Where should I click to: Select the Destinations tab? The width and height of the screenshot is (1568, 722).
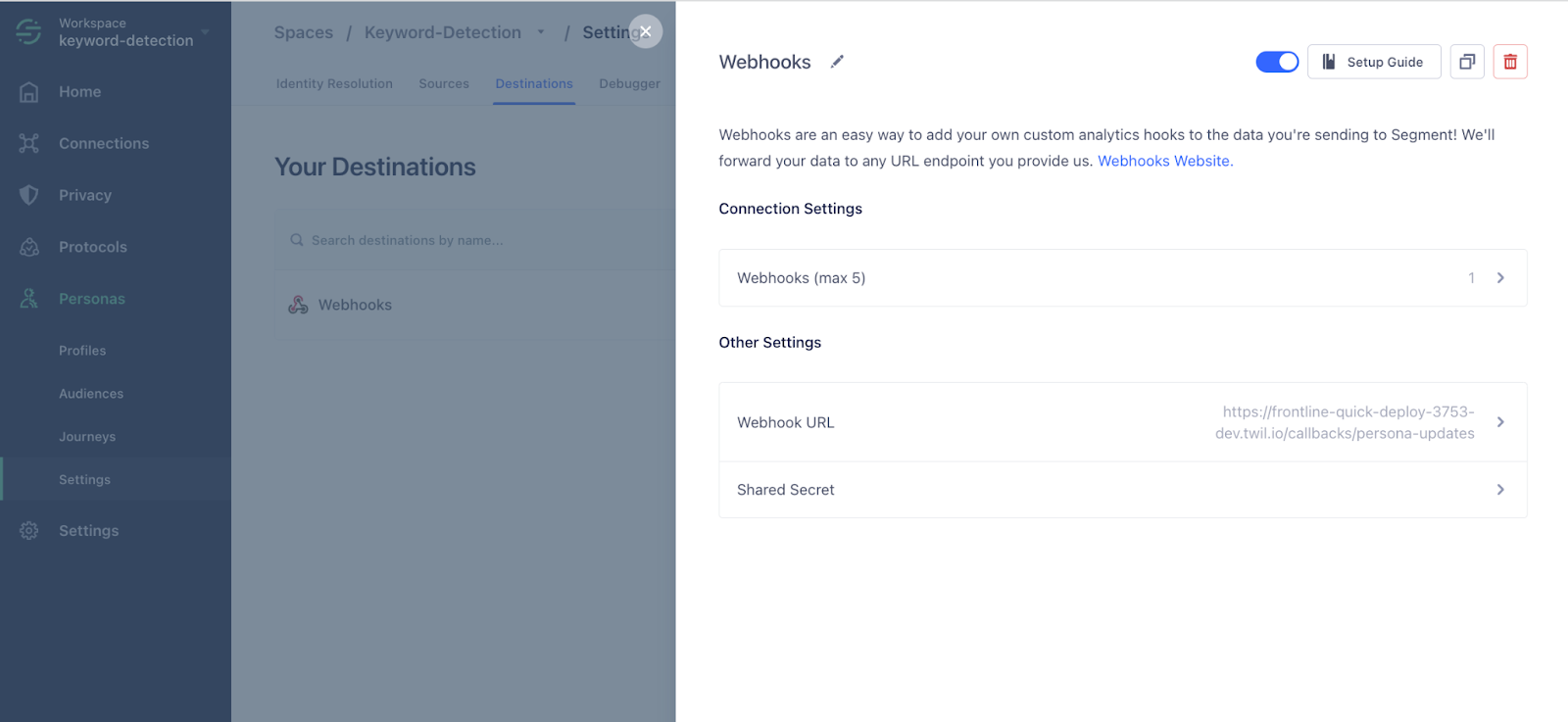click(x=534, y=84)
